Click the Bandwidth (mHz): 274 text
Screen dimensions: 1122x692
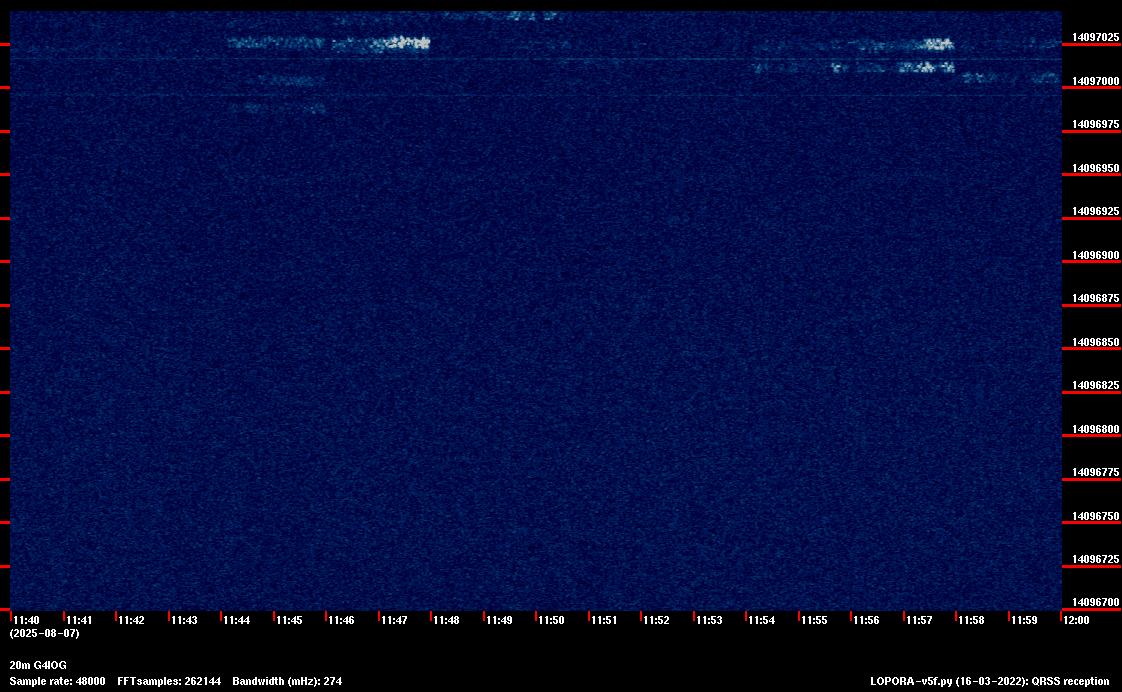287,682
